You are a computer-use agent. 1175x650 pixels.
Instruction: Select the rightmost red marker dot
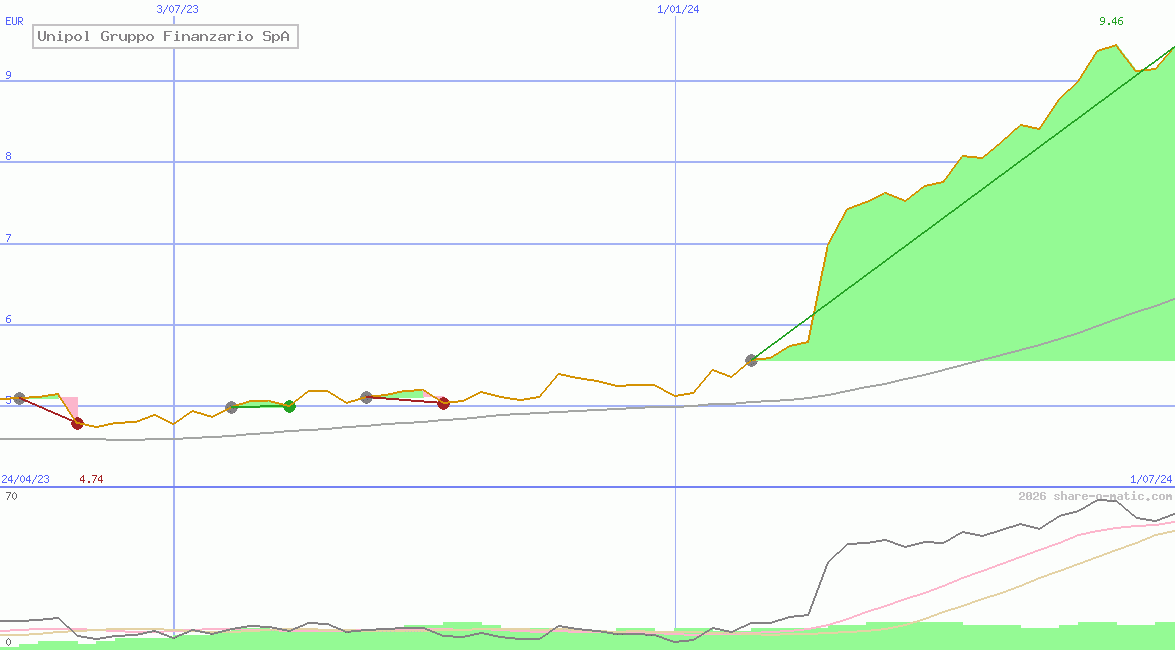443,403
